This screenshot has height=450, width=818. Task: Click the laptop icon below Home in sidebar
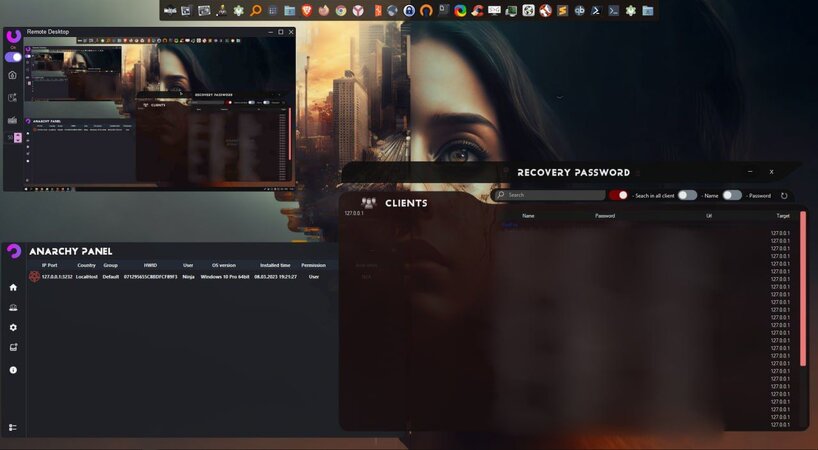coord(13,307)
